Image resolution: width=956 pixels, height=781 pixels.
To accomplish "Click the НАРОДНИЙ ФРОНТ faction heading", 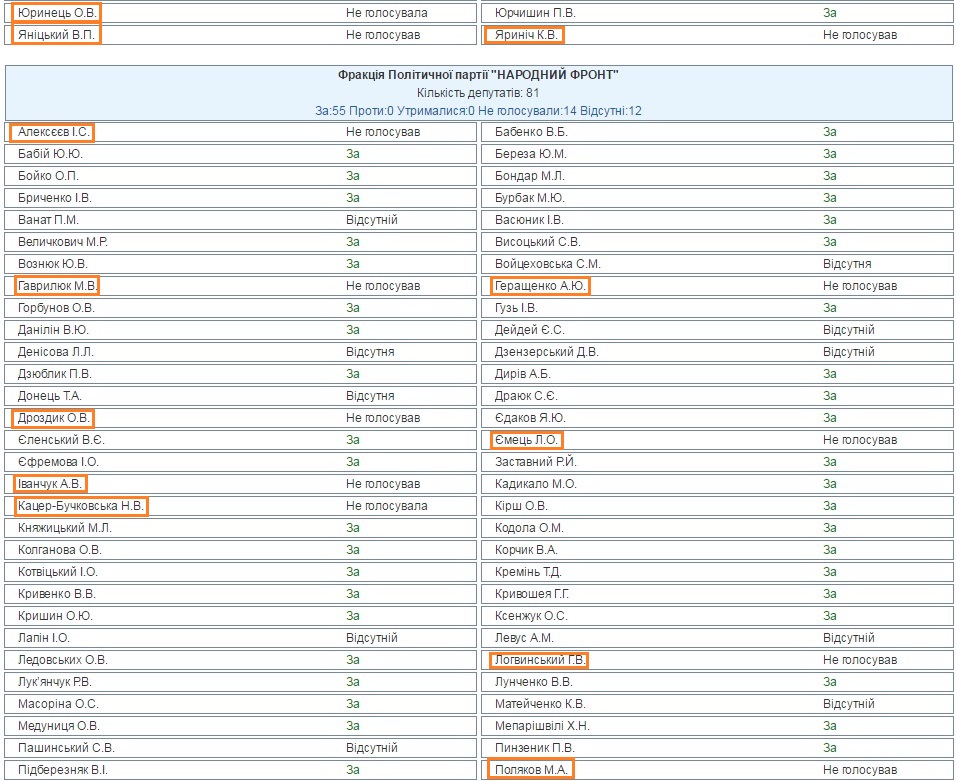I will 478,75.
